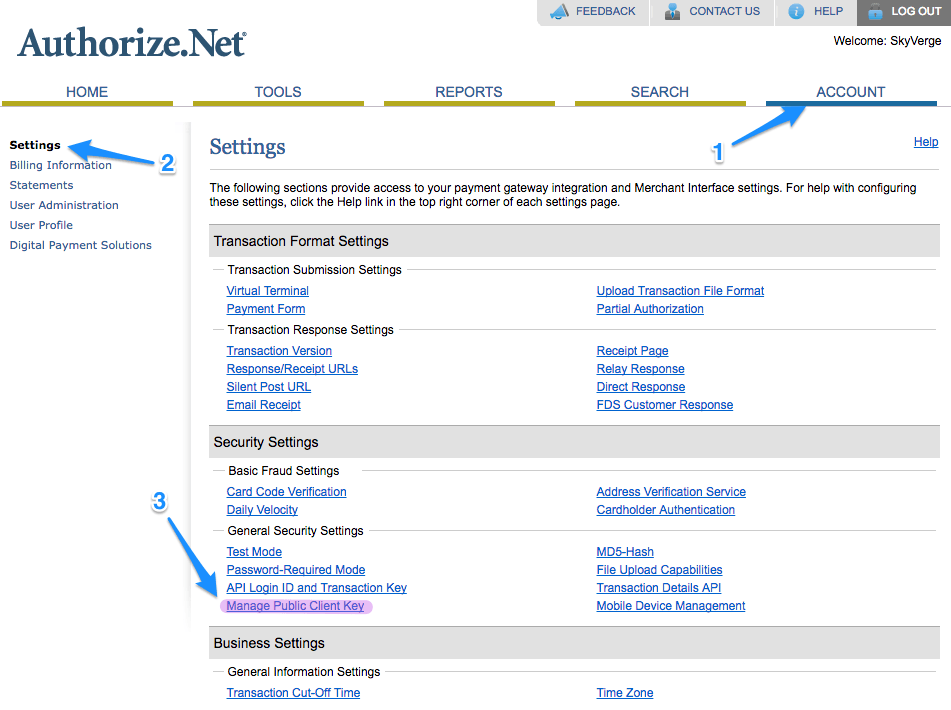Click the General Security Settings label
Image resolution: width=951 pixels, height=710 pixels.
pyautogui.click(x=295, y=531)
